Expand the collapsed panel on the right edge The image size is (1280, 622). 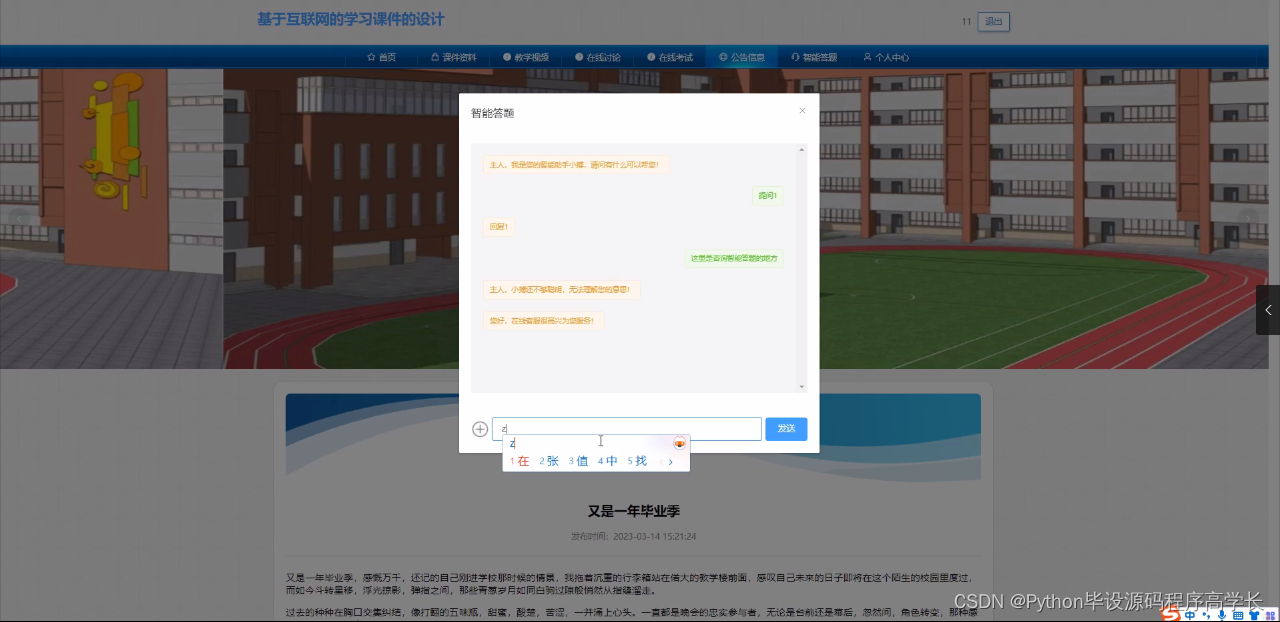click(x=1269, y=310)
